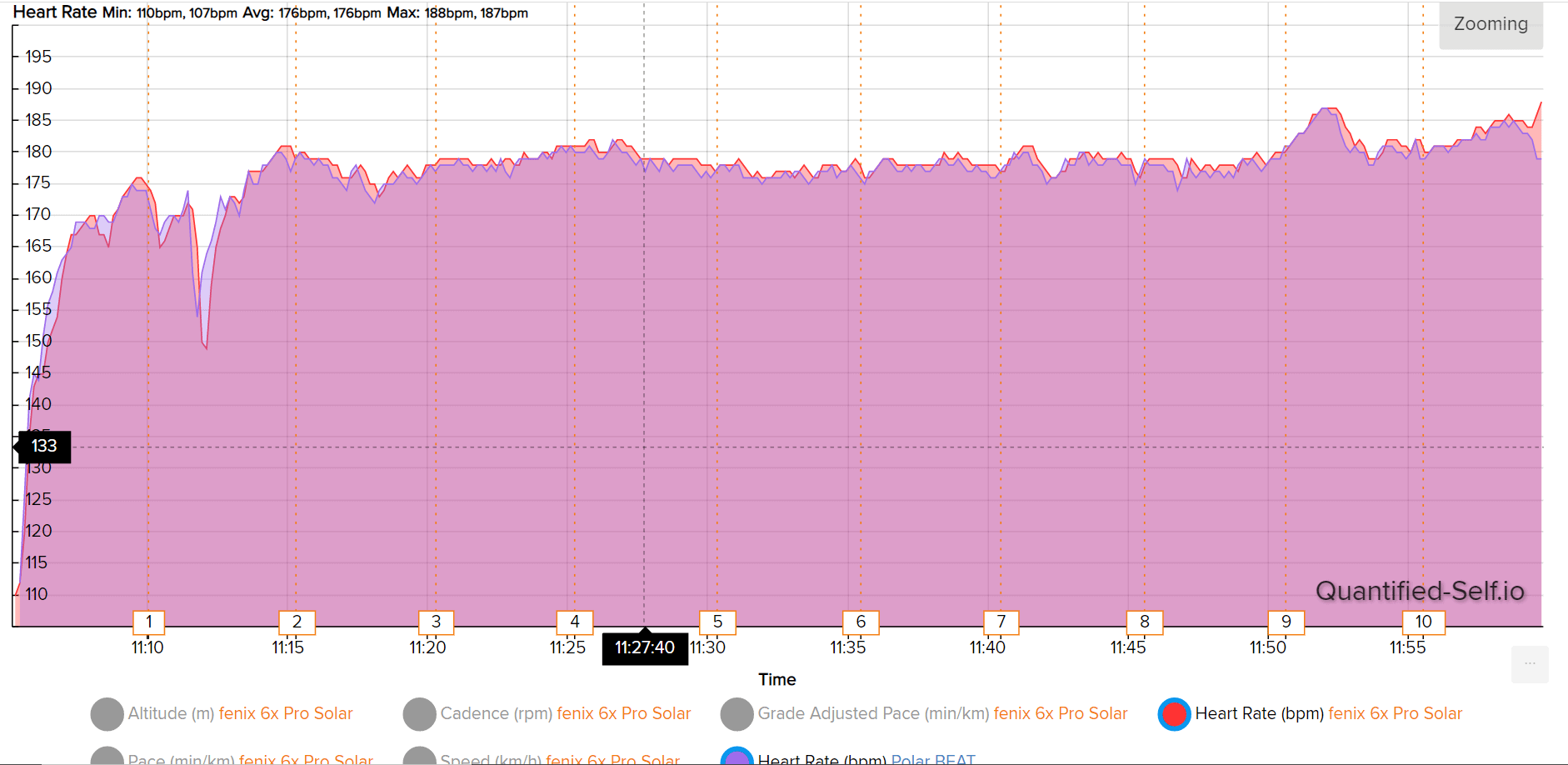Viewport: 1568px width, 765px height.
Task: Click lap marker 8 near 11:45
Action: [1145, 622]
